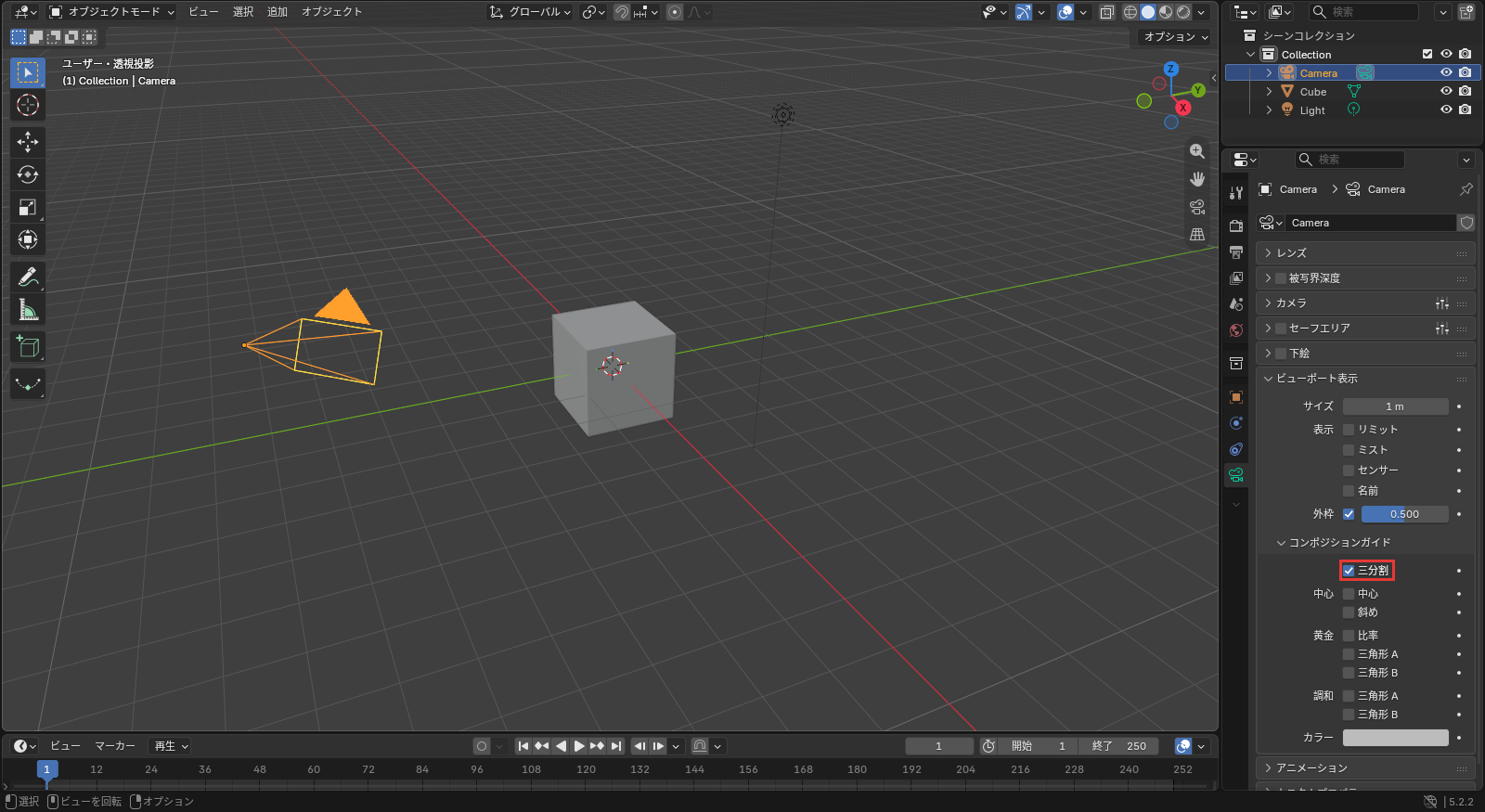The image size is (1485, 812).
Task: Jump to the timeline start frame
Action: click(523, 746)
